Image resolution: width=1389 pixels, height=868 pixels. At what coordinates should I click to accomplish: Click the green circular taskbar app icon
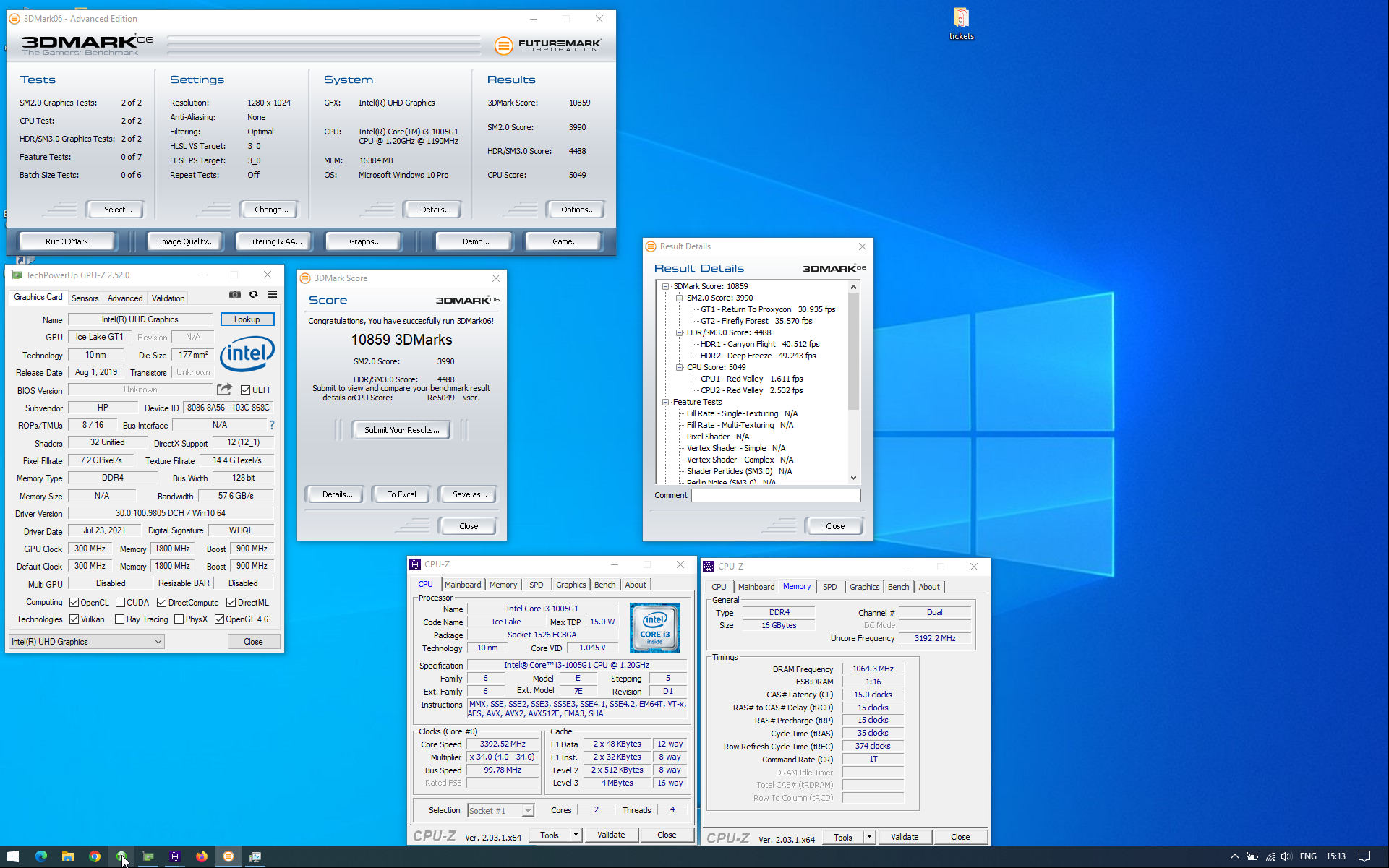[x=121, y=856]
